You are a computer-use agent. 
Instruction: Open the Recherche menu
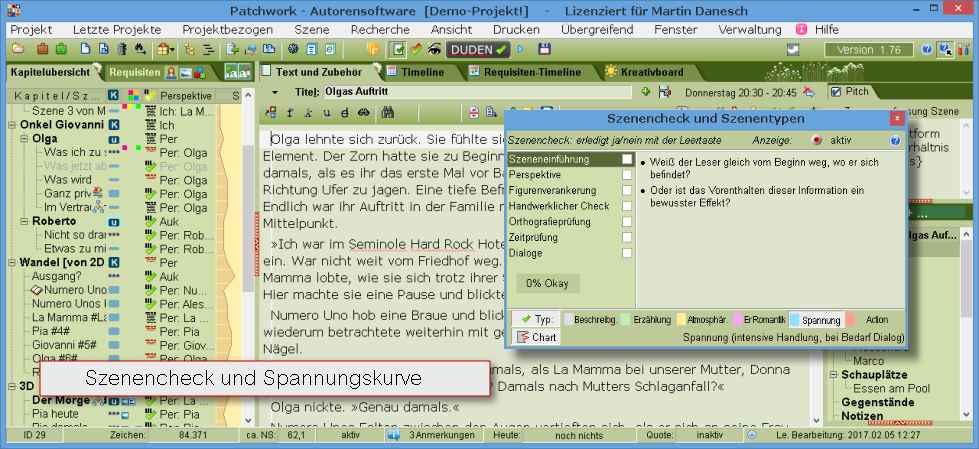point(380,29)
